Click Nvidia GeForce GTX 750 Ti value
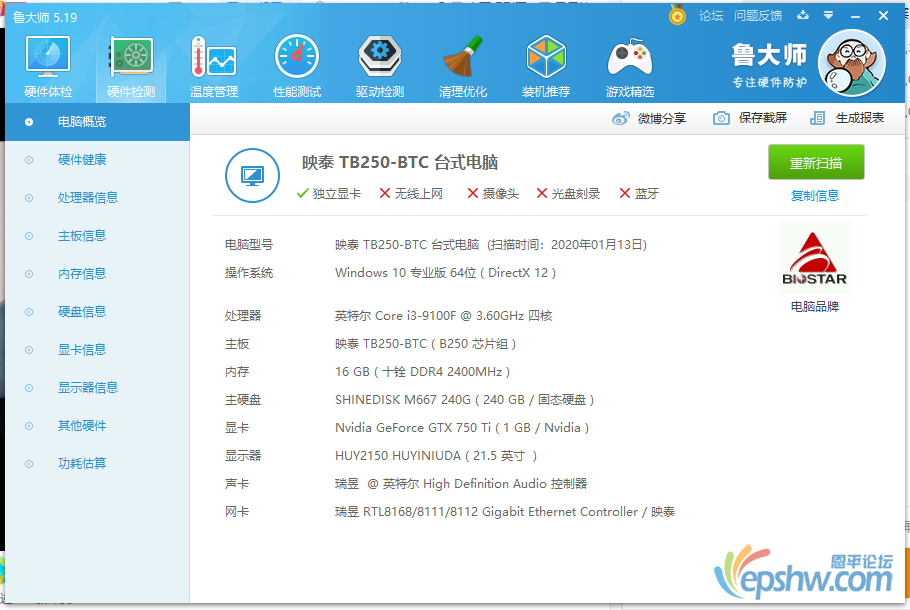 pyautogui.click(x=462, y=428)
